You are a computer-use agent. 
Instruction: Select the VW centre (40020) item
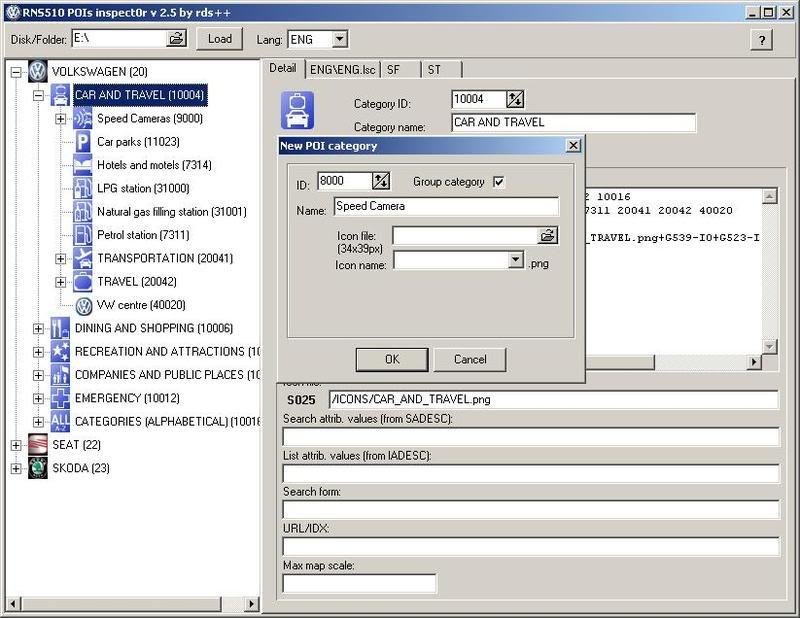pyautogui.click(x=141, y=305)
